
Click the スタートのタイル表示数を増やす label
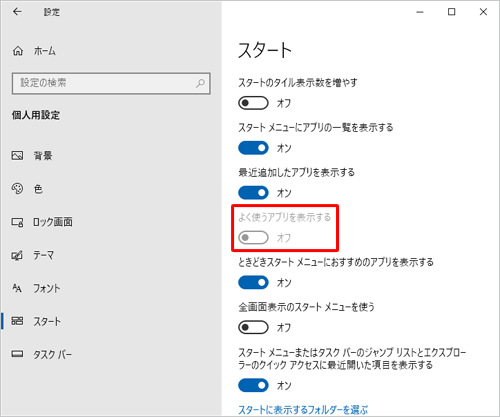click(298, 82)
